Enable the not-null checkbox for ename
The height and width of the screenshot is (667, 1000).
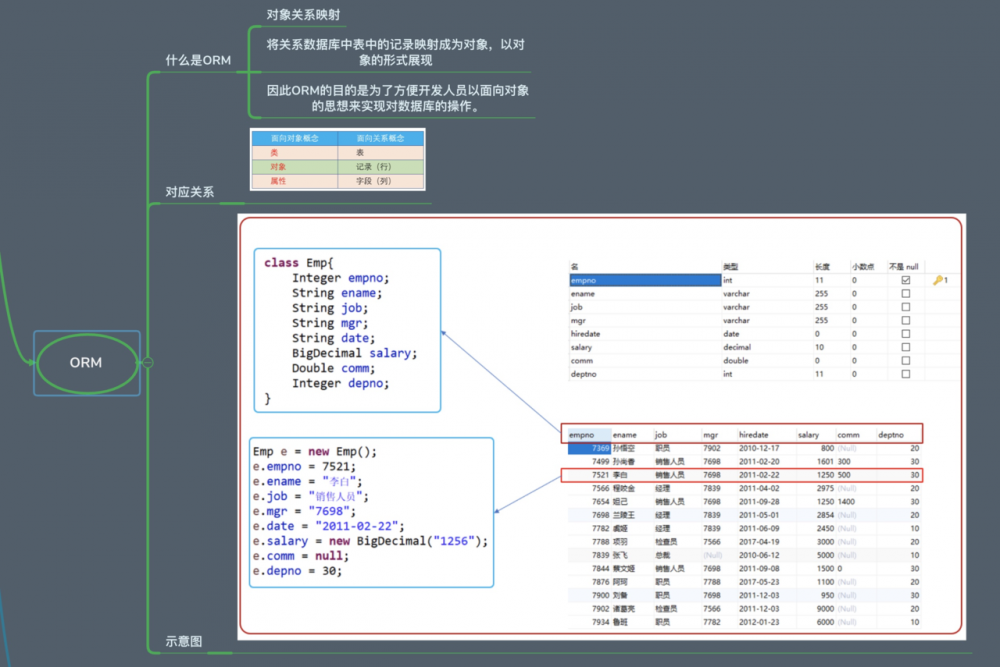click(x=904, y=293)
